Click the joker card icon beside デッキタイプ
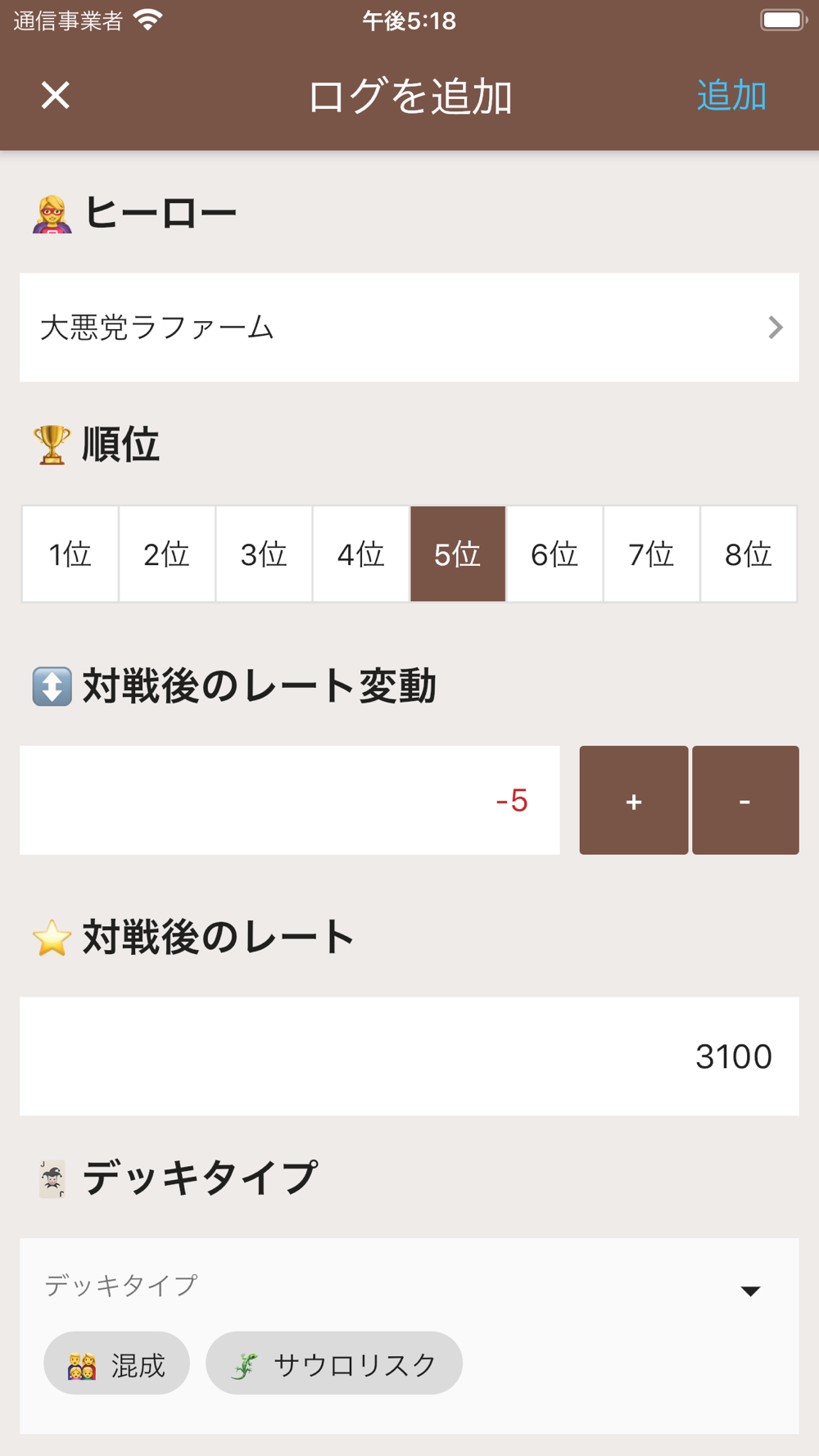The height and width of the screenshot is (1456, 819). (52, 1179)
